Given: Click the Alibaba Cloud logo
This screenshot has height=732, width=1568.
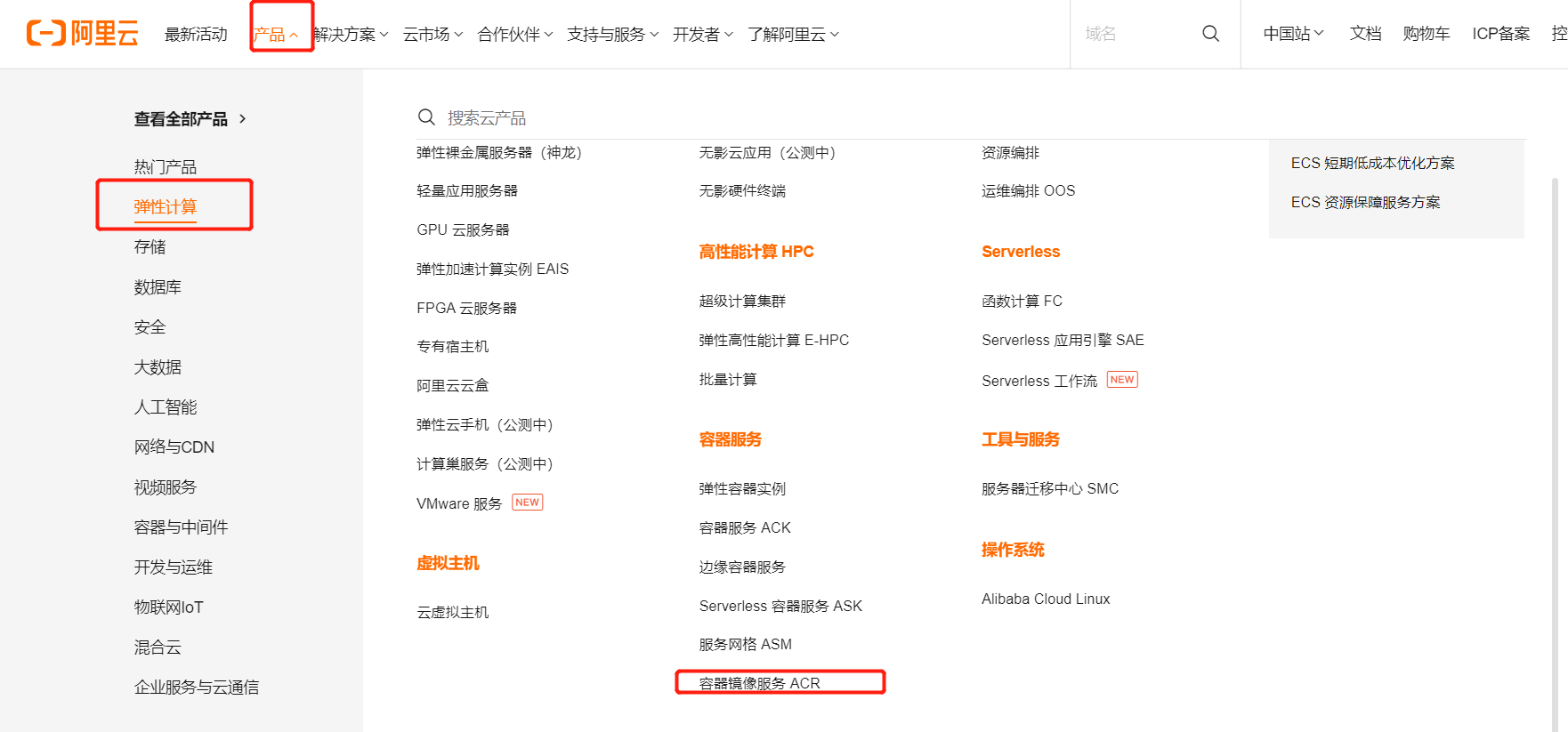Looking at the screenshot, I should click(83, 33).
